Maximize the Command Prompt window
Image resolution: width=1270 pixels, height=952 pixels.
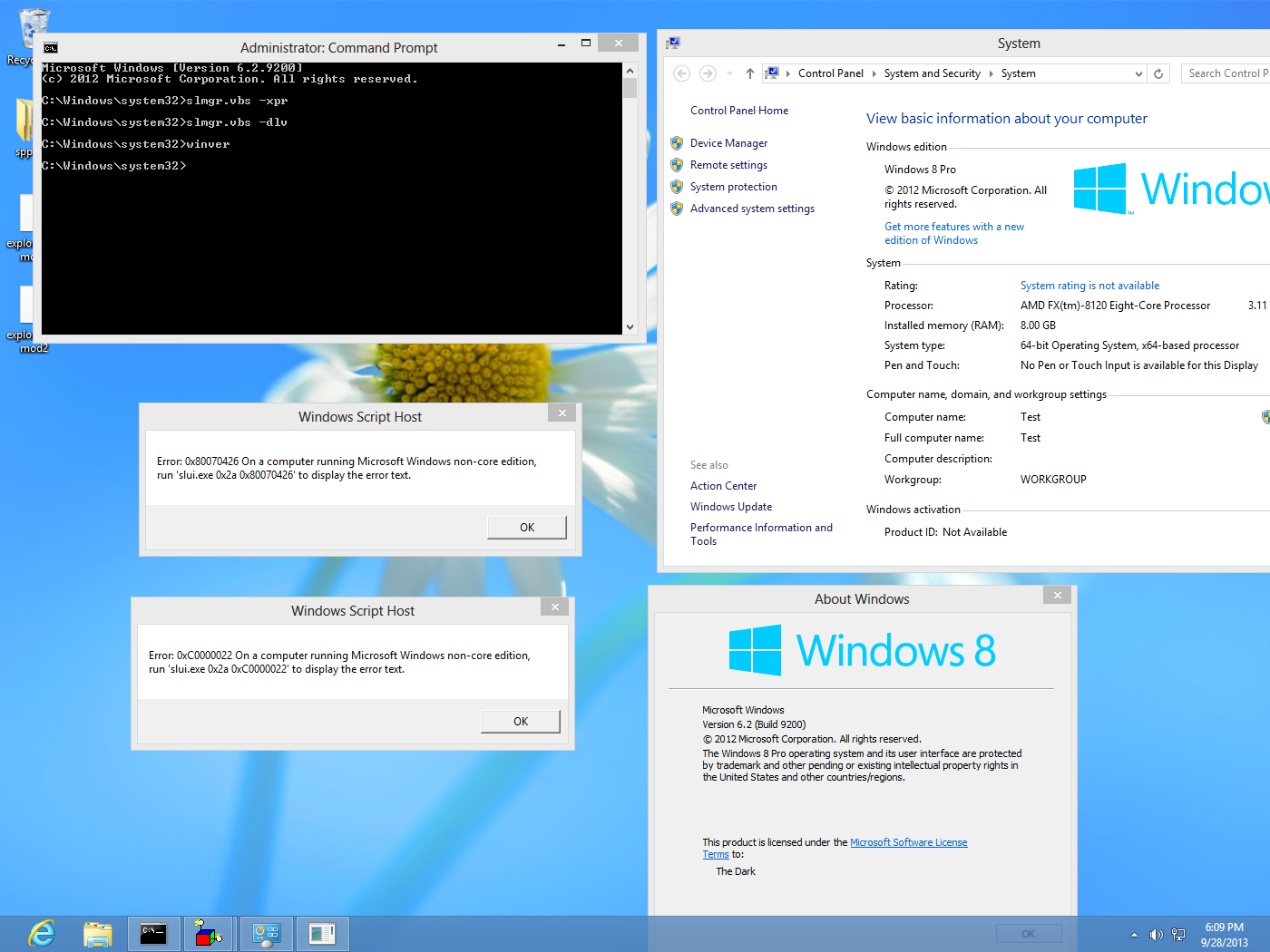point(586,44)
